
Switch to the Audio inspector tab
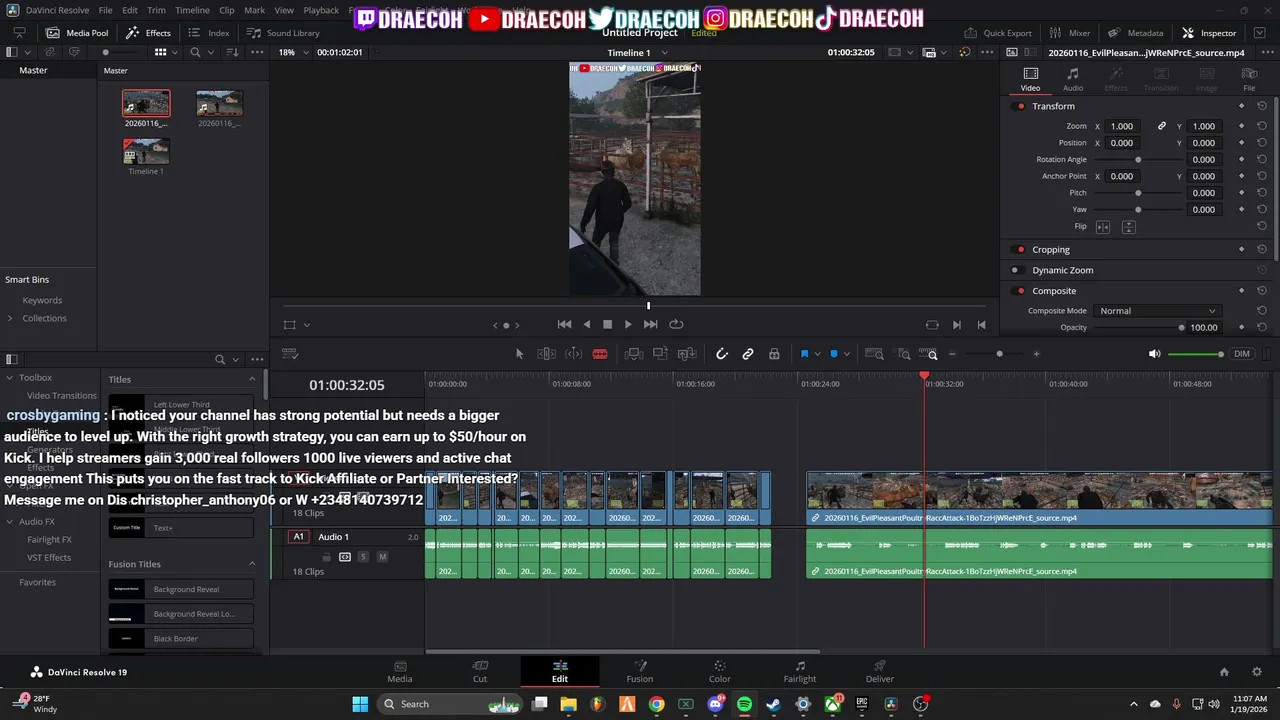(1073, 79)
